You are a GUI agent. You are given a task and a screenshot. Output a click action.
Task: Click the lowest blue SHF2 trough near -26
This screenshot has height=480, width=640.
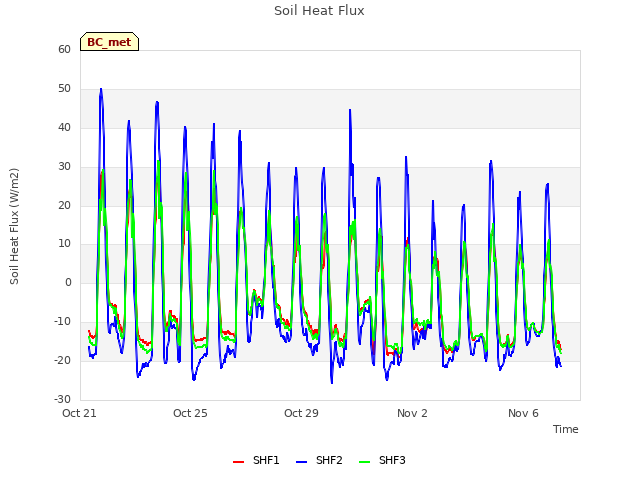click(332, 382)
